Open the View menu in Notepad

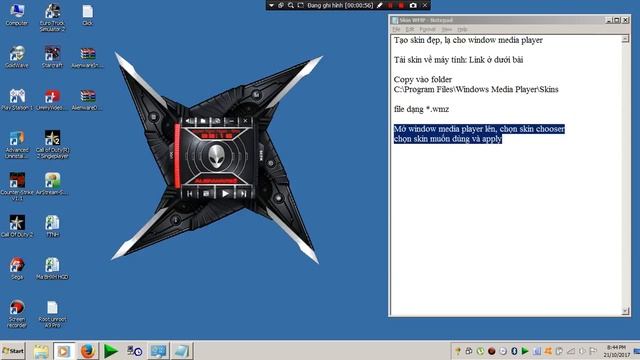click(447, 29)
